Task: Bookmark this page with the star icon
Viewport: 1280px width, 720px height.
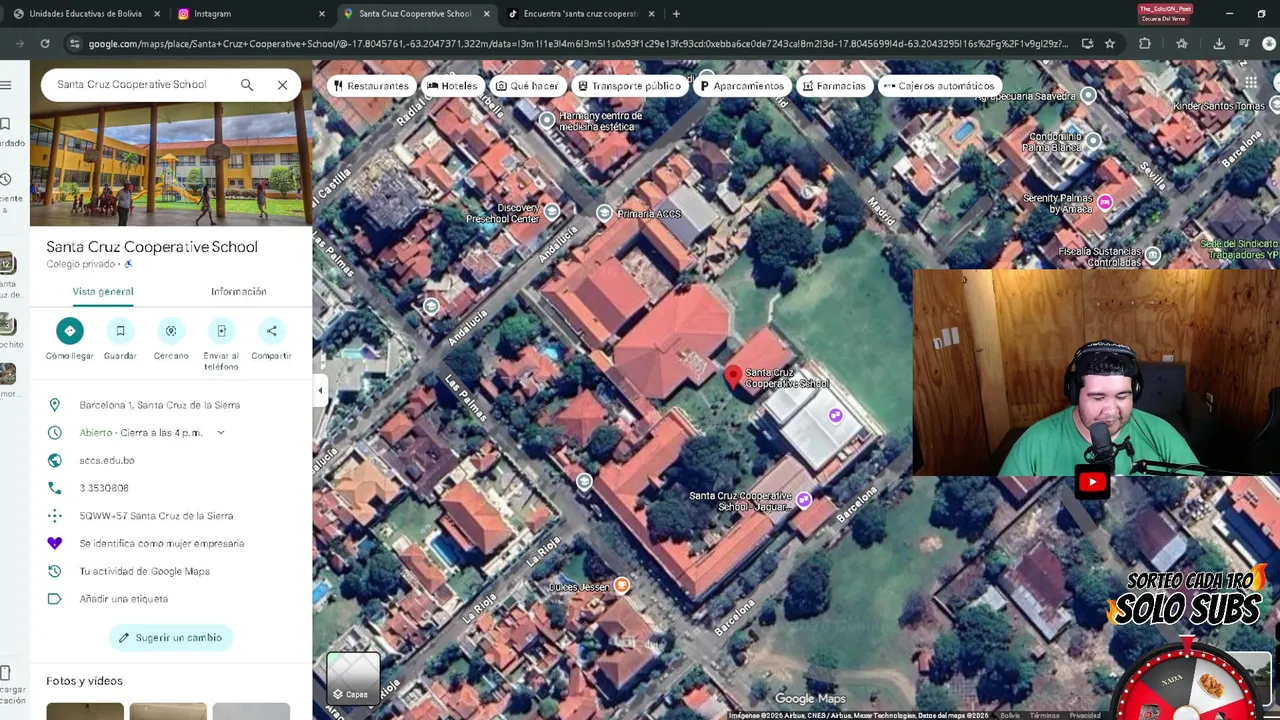Action: coord(1110,44)
